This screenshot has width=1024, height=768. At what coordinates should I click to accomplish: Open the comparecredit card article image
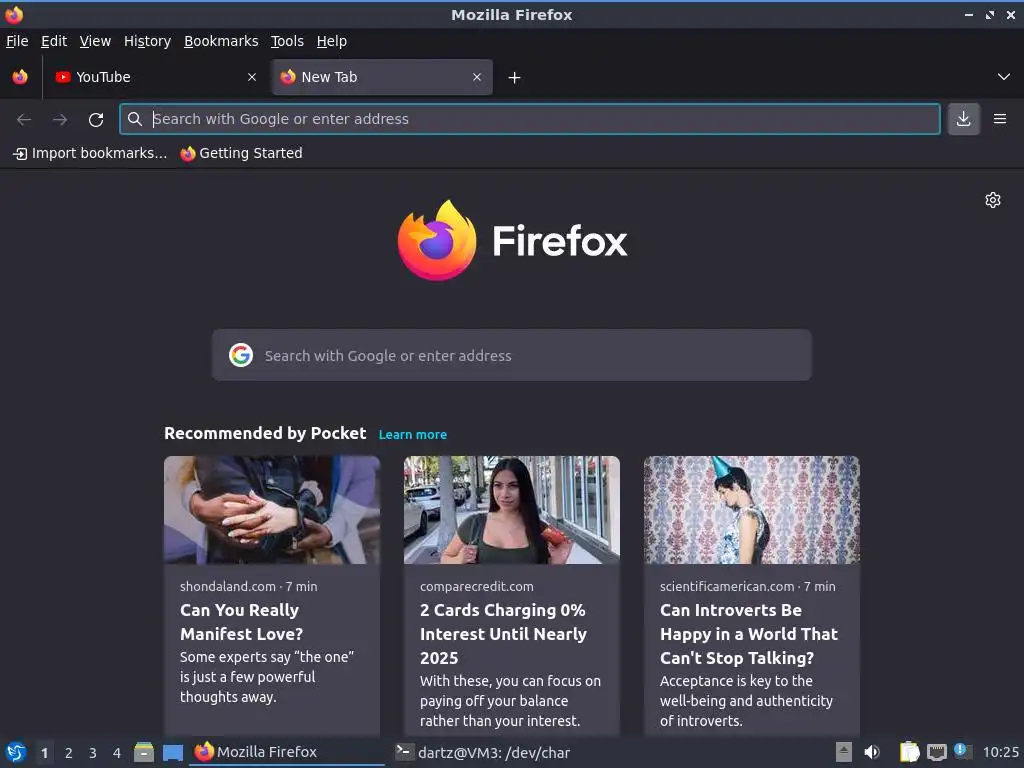click(x=512, y=510)
